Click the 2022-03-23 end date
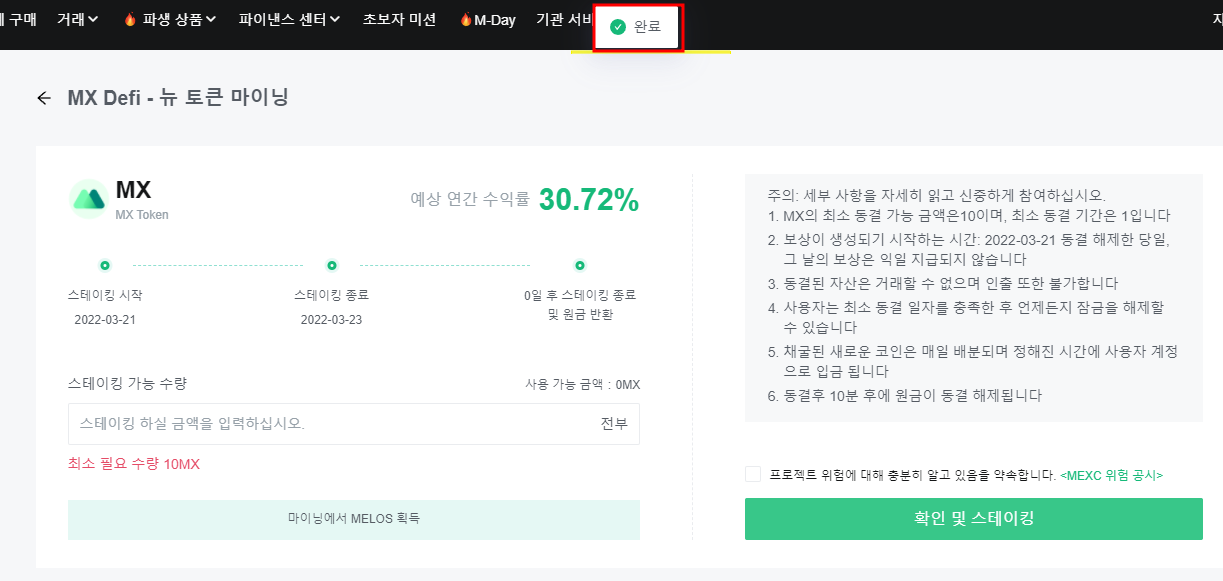Viewport: 1223px width, 581px height. pos(331,320)
